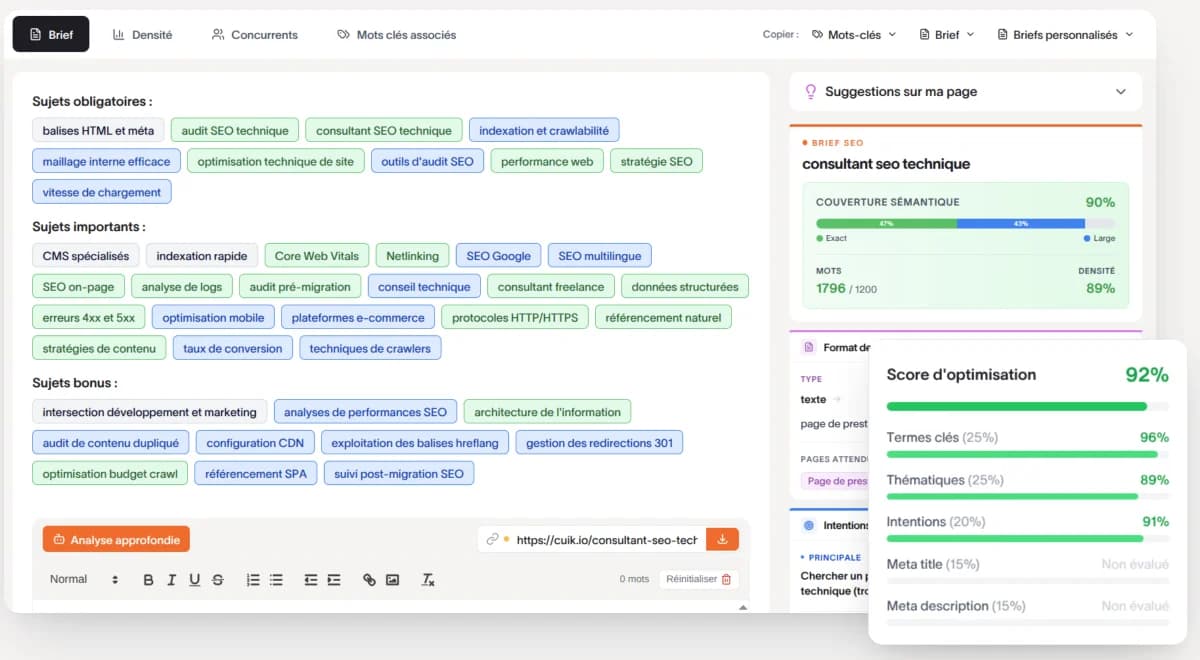Select the 'CMS spécialisés' tag
This screenshot has width=1200, height=660.
(x=86, y=256)
